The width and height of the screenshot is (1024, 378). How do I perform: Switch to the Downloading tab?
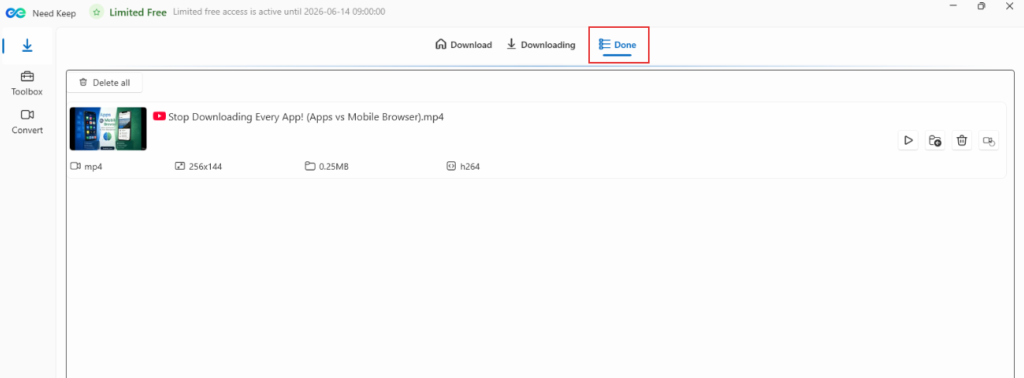pyautogui.click(x=541, y=45)
